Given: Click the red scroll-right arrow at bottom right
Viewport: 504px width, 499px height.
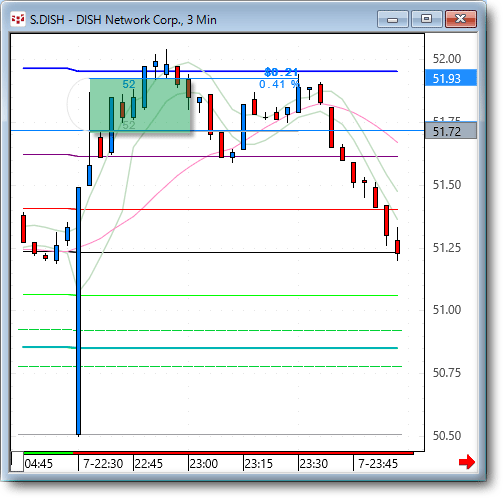Looking at the screenshot, I should coord(466,462).
